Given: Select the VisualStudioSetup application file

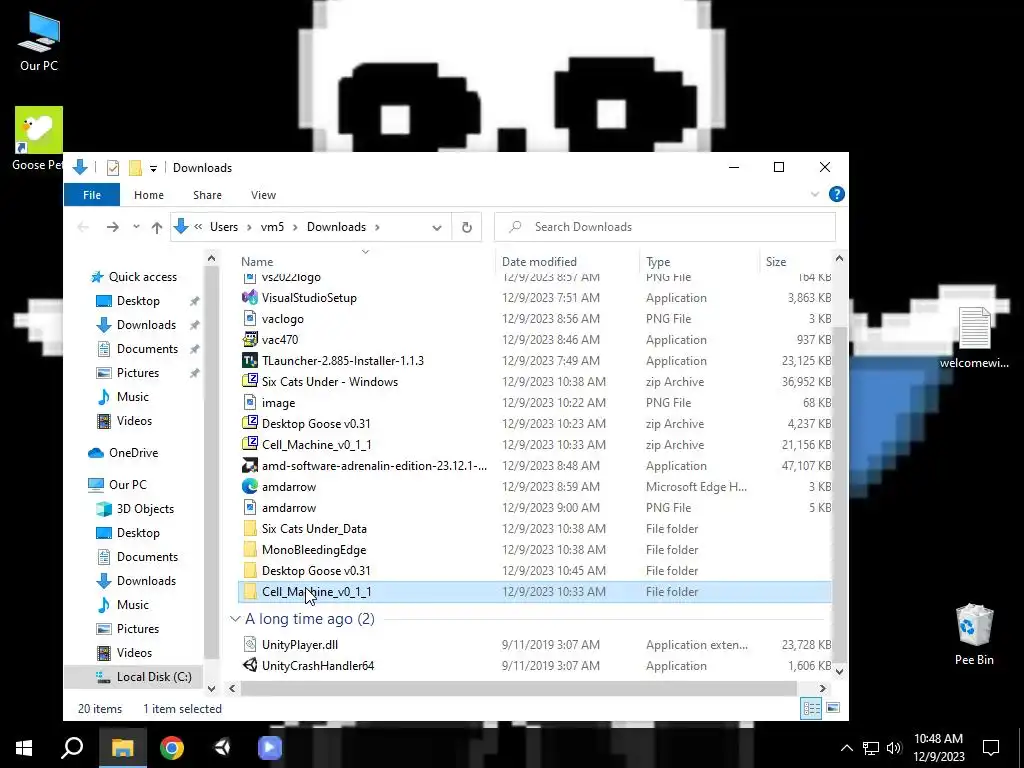Looking at the screenshot, I should (536, 298).
